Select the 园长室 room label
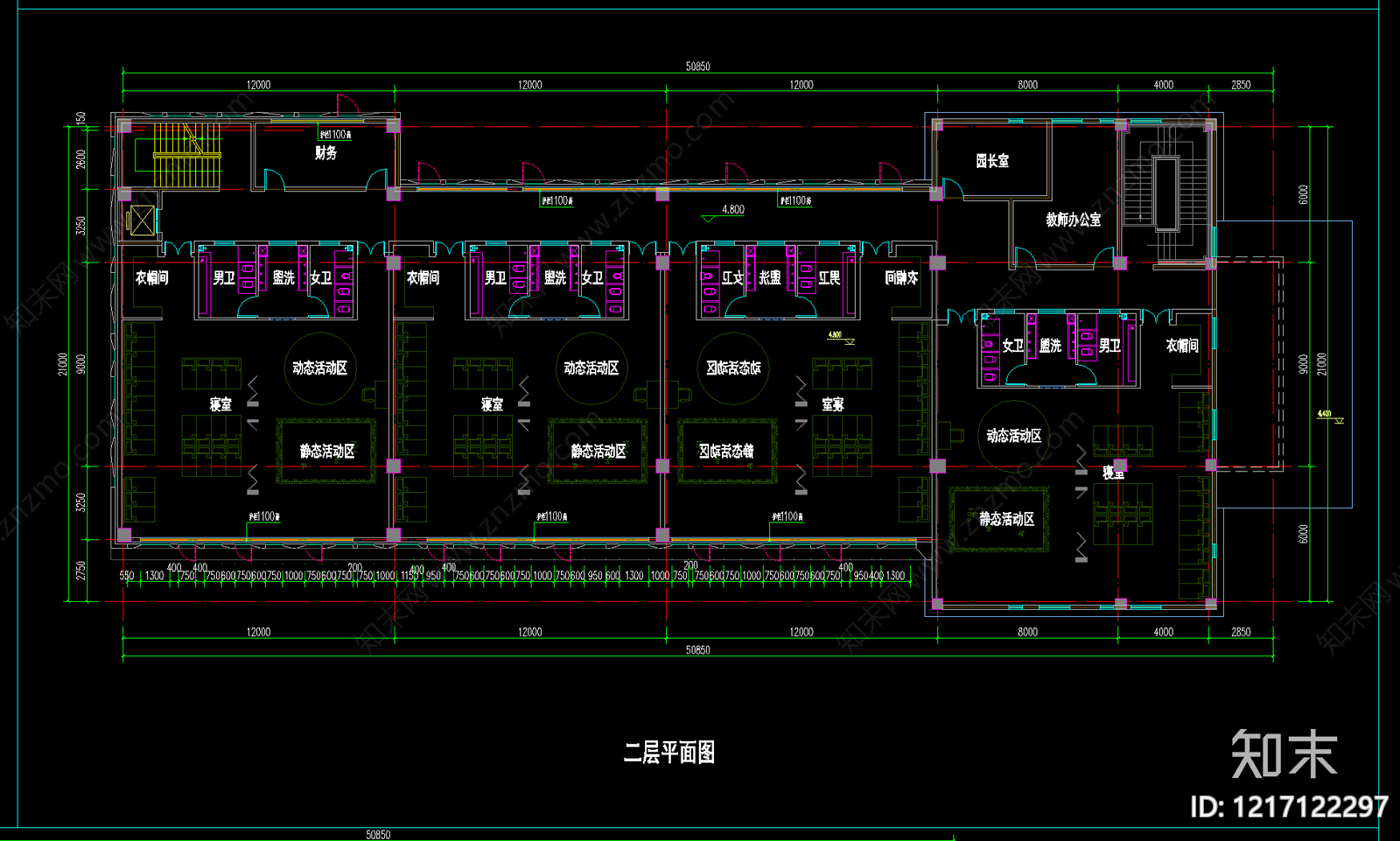 tap(992, 161)
